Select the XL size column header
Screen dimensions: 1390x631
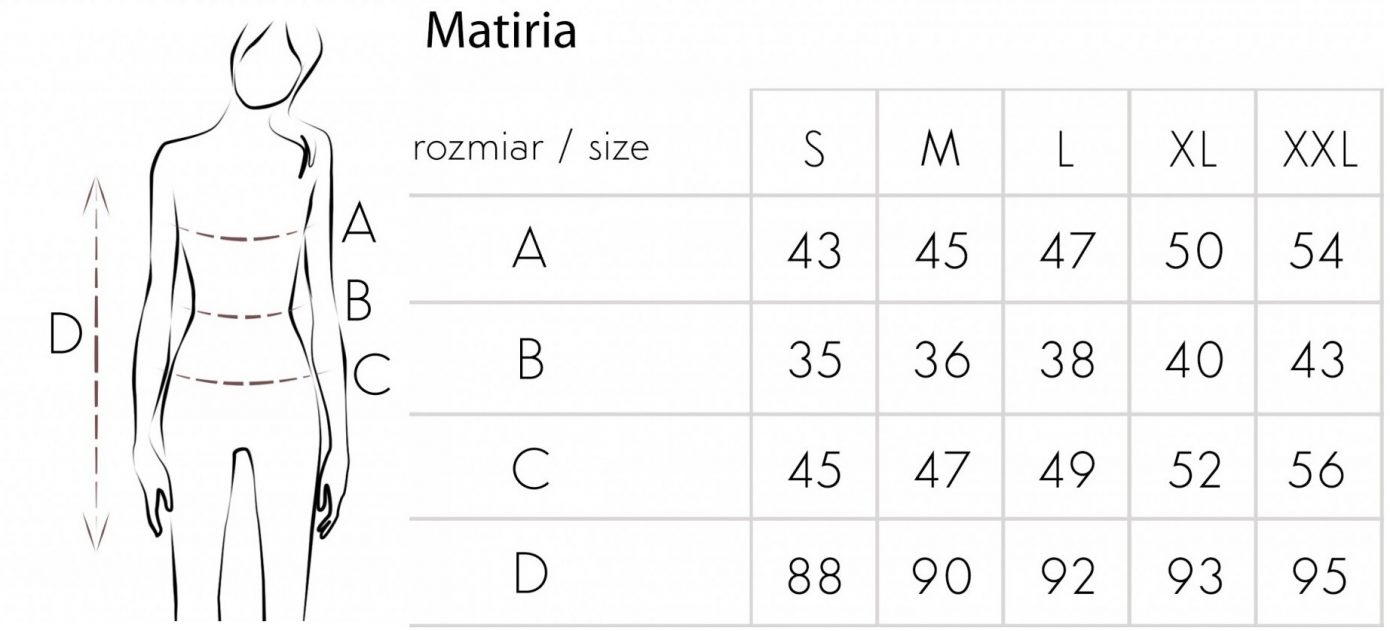(1192, 151)
